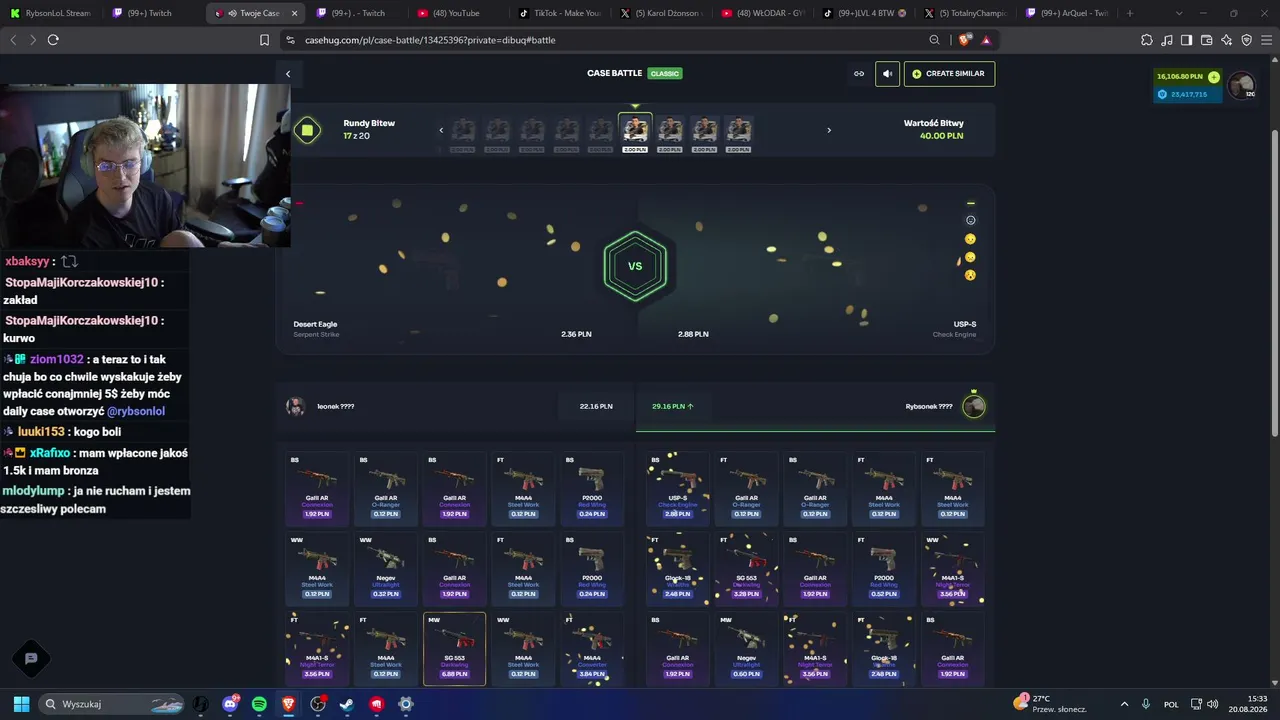Click the Rybsonek player avatar
Viewport: 1280px width, 720px height.
tap(974, 406)
